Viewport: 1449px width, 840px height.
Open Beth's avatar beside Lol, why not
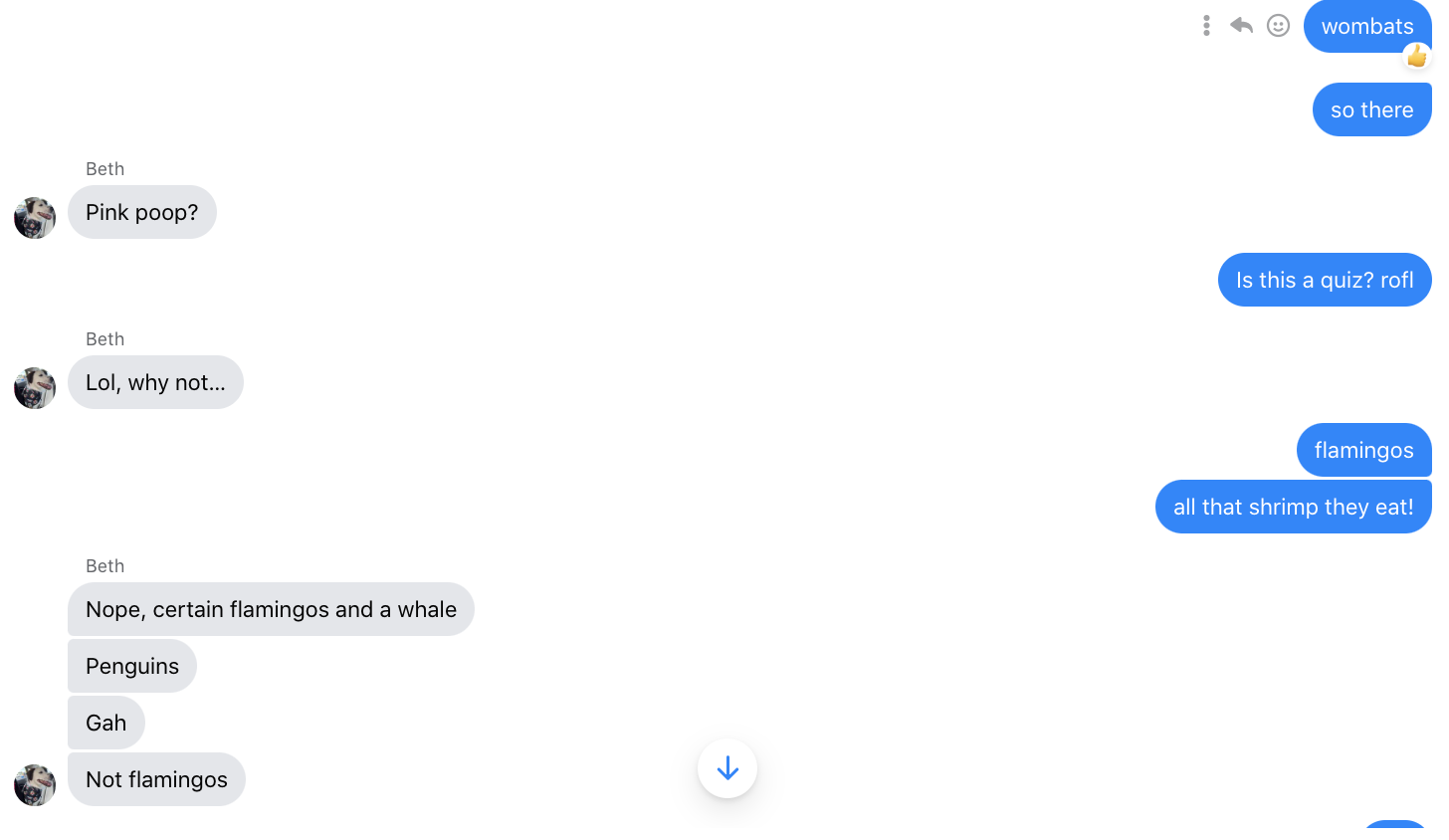[x=35, y=388]
